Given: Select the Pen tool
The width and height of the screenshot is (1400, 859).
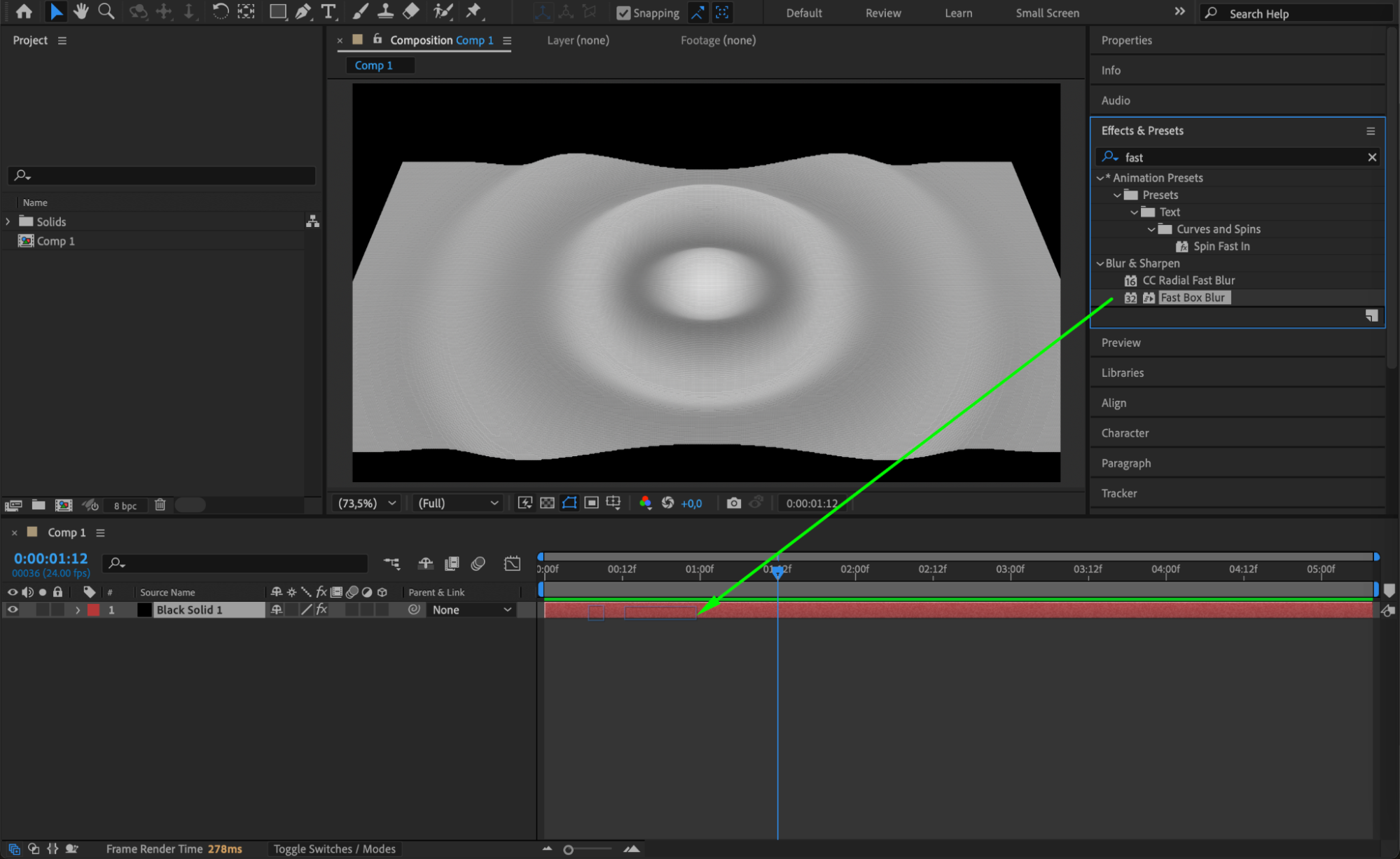Looking at the screenshot, I should click(x=303, y=11).
